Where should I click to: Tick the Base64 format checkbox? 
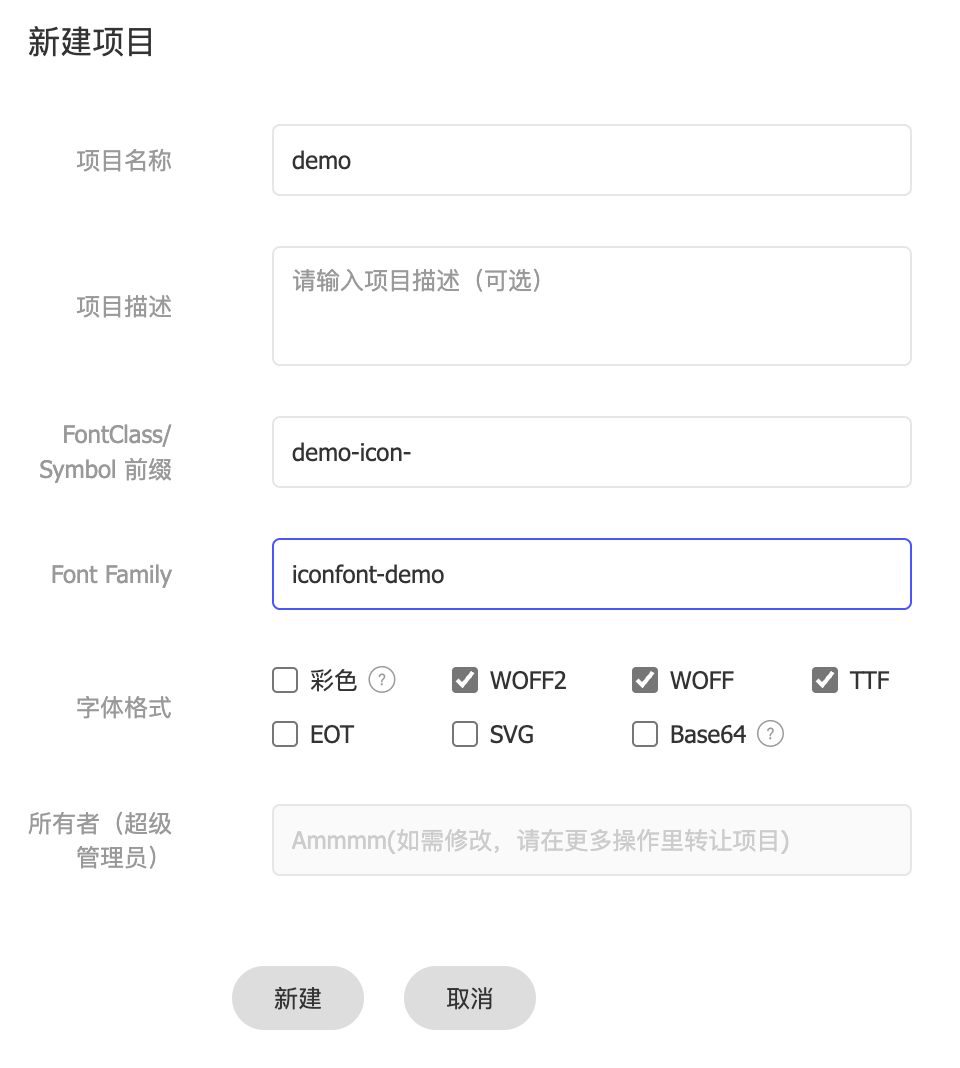point(645,735)
